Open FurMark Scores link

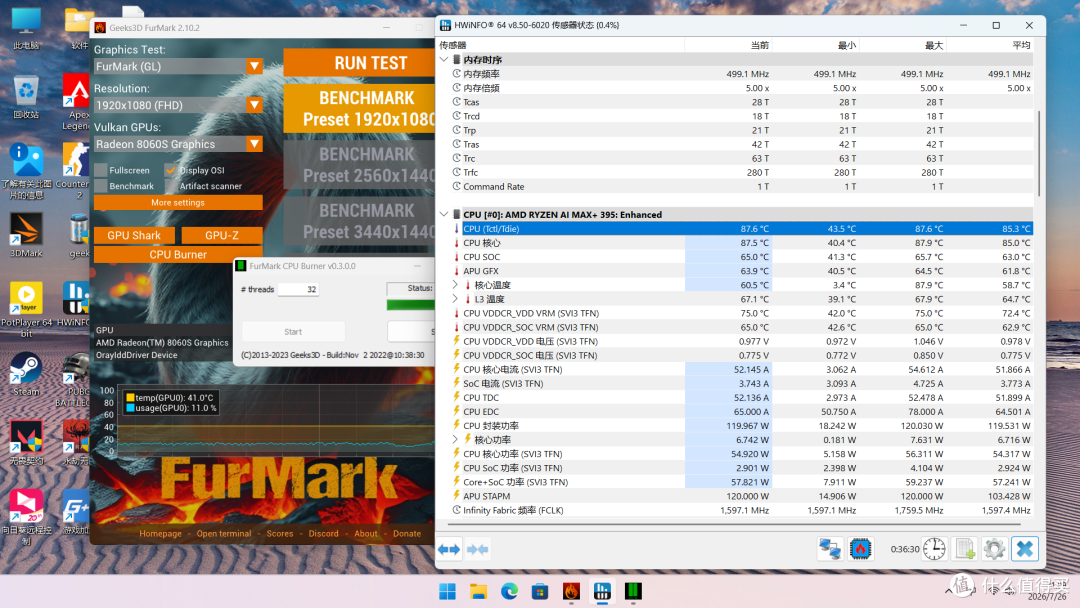point(280,534)
